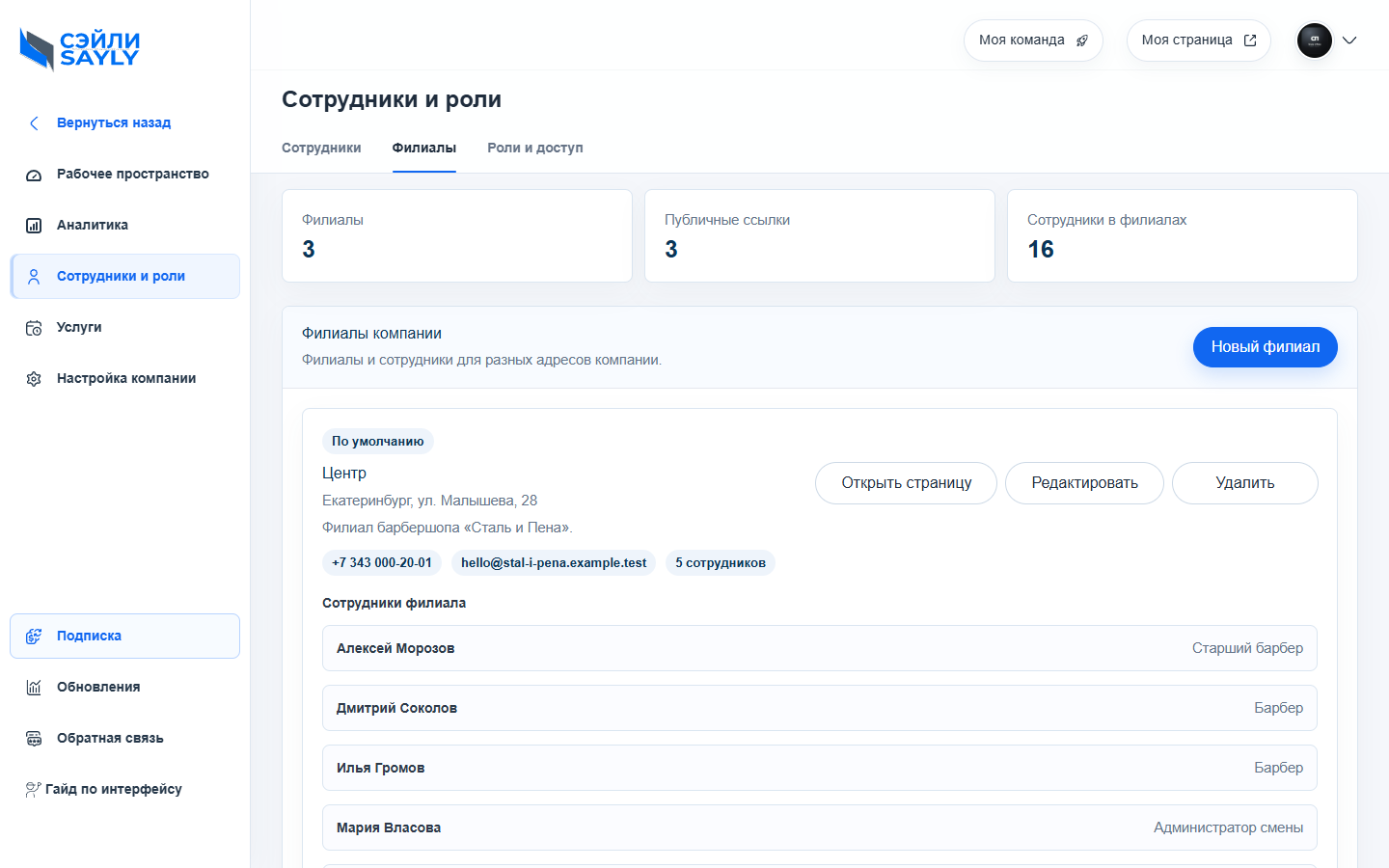Screen dimensions: 1389x868
Task: Click the external link icon in Моя страница
Action: [1250, 41]
